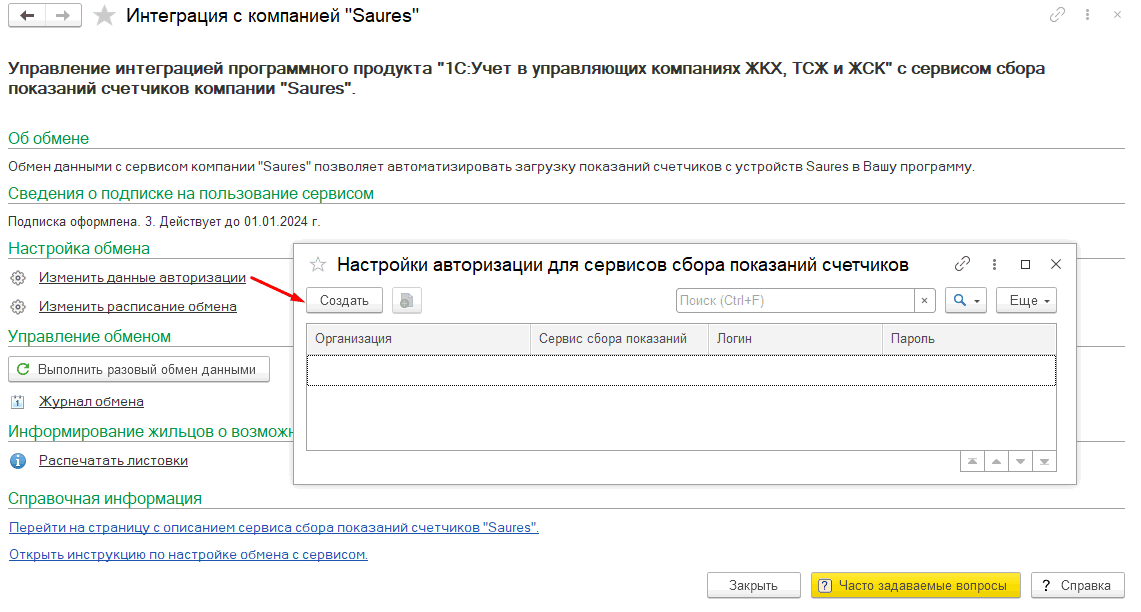Image resolution: width=1141 pixels, height=612 pixels.
Task: Open 'Изменить расписание обмена' link
Action: coord(138,306)
